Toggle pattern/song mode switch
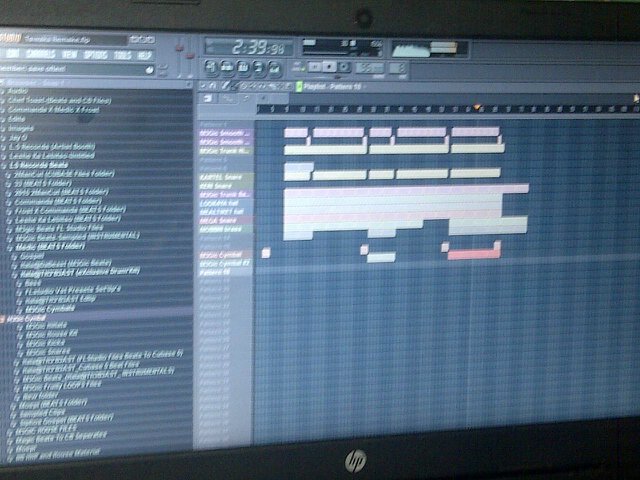Screen dimensions: 640x480 (298, 67)
